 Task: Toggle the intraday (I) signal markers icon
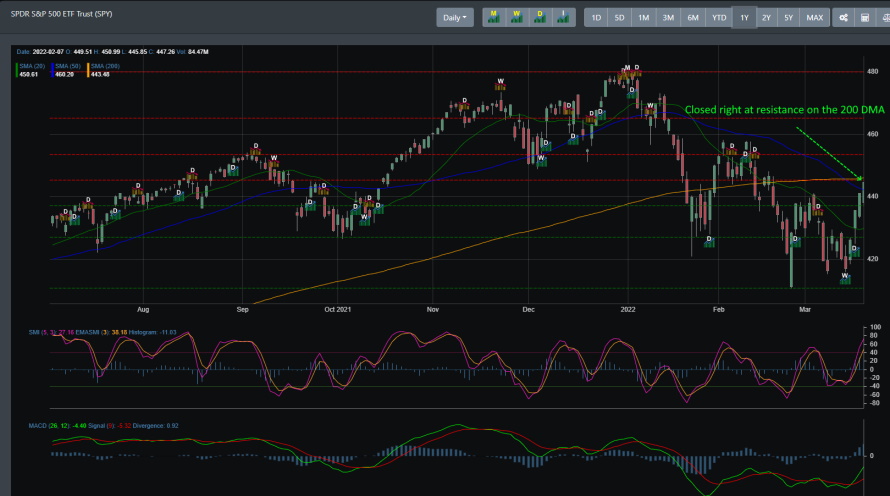pyautogui.click(x=563, y=18)
